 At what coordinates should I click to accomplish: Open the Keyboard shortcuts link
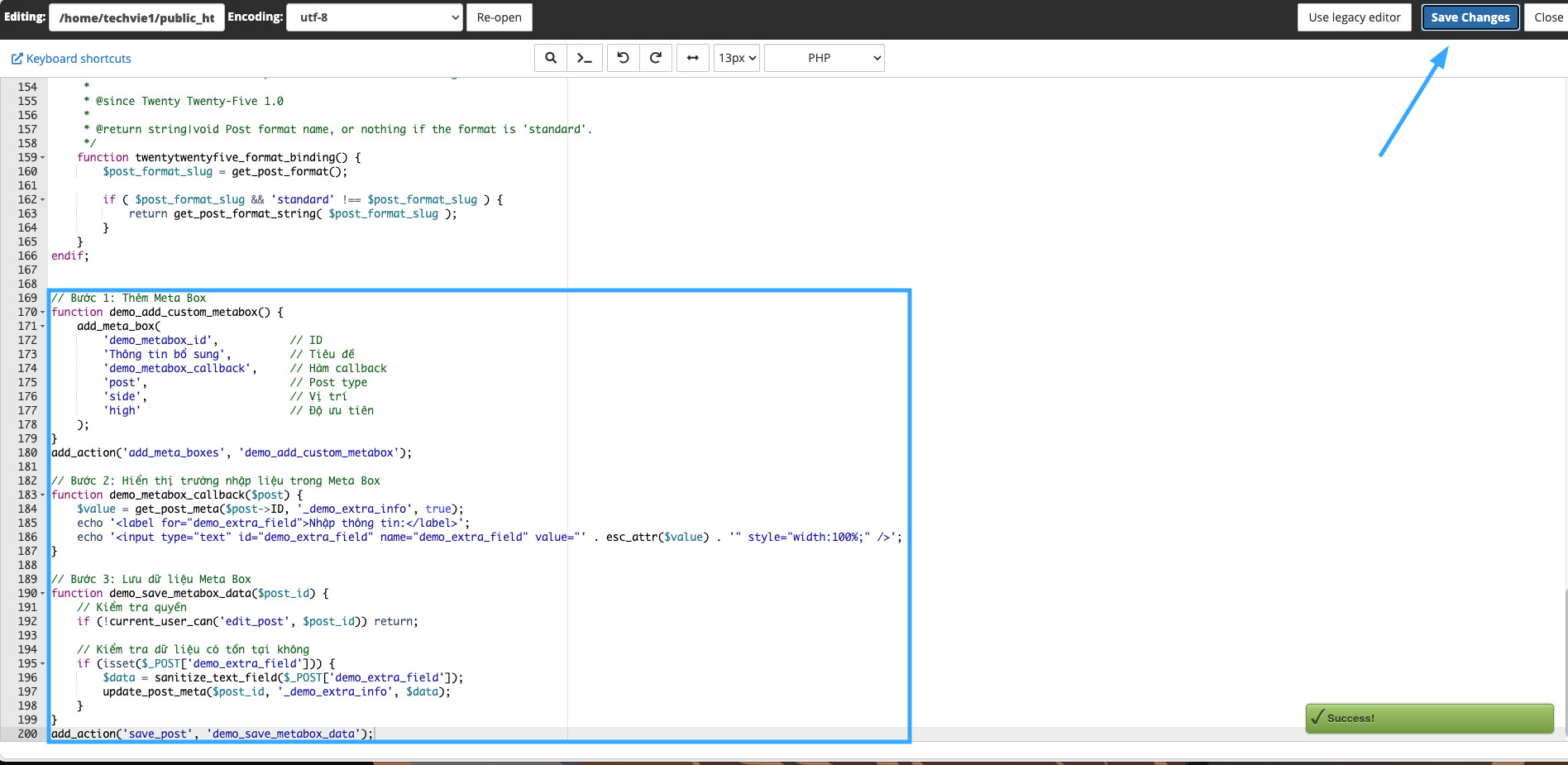point(79,59)
